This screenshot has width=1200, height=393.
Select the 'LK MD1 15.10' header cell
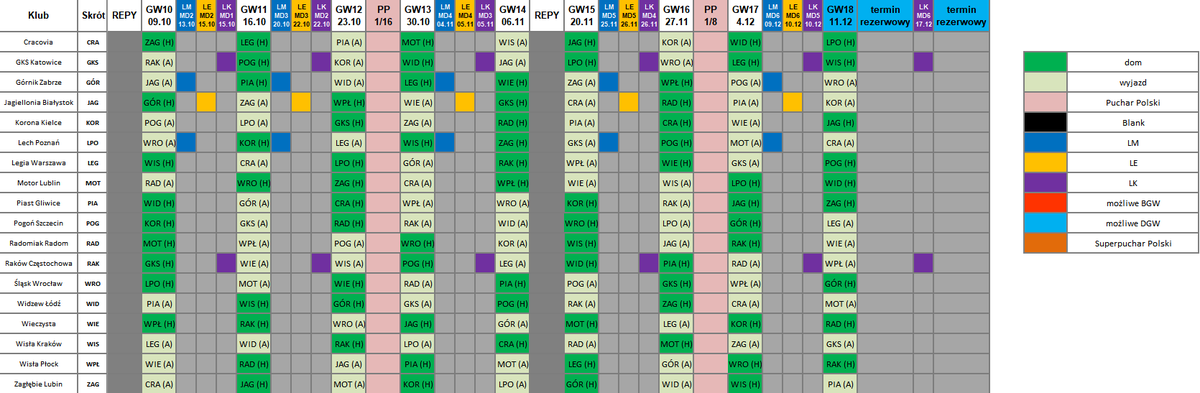(x=226, y=16)
